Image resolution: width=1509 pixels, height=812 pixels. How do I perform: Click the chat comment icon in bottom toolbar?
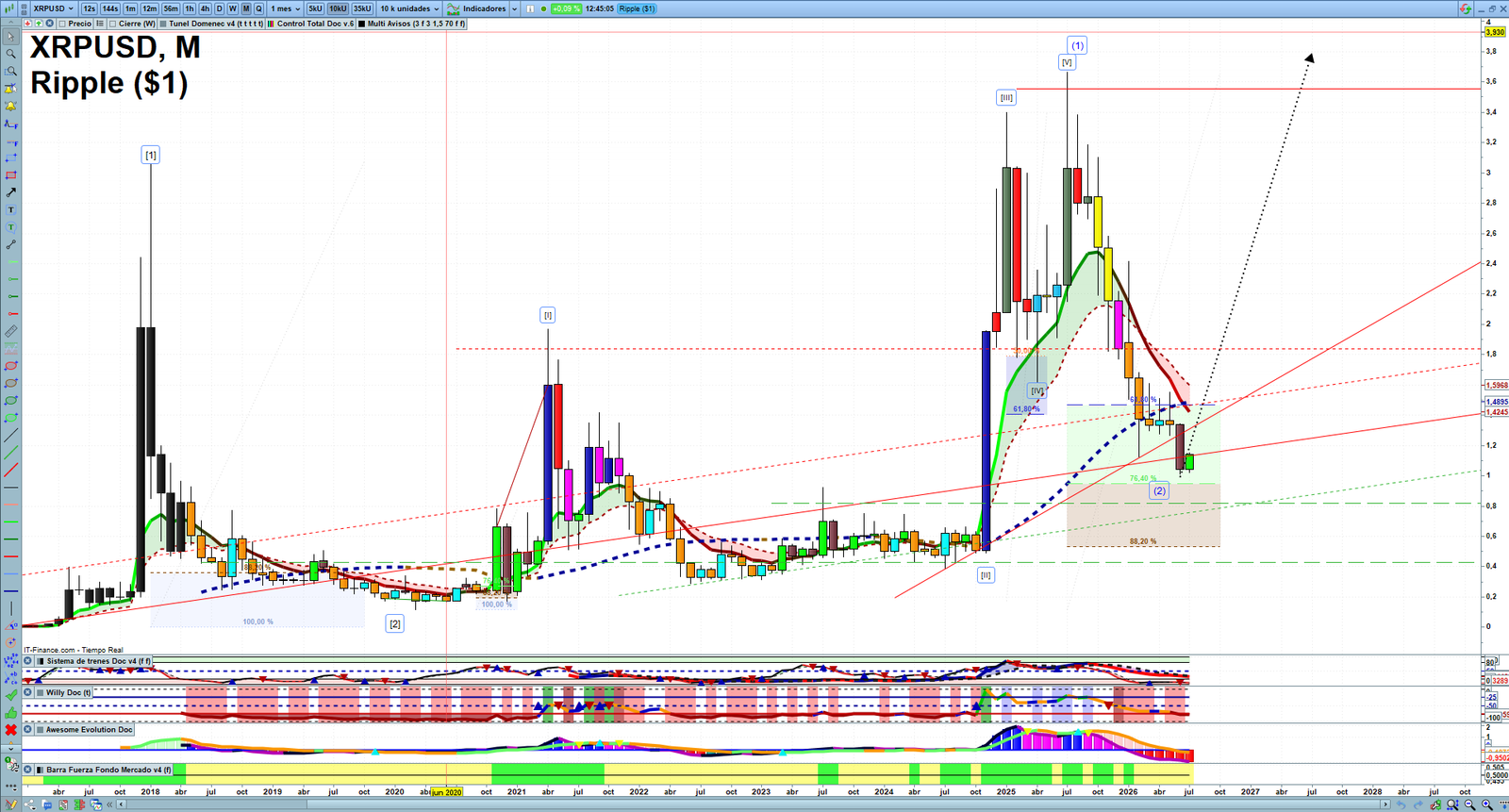click(x=47, y=804)
